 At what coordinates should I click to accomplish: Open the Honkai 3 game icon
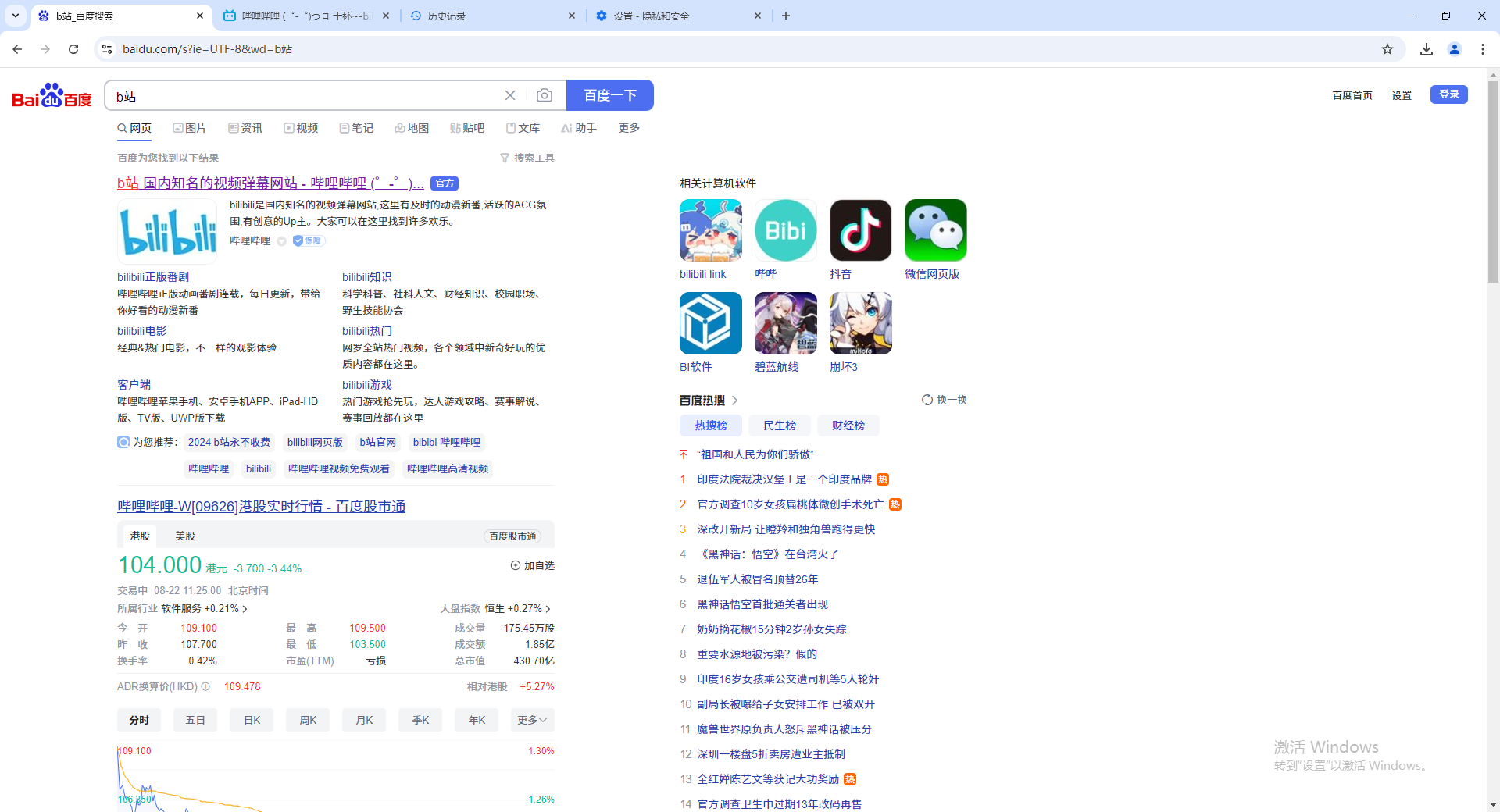pos(861,323)
